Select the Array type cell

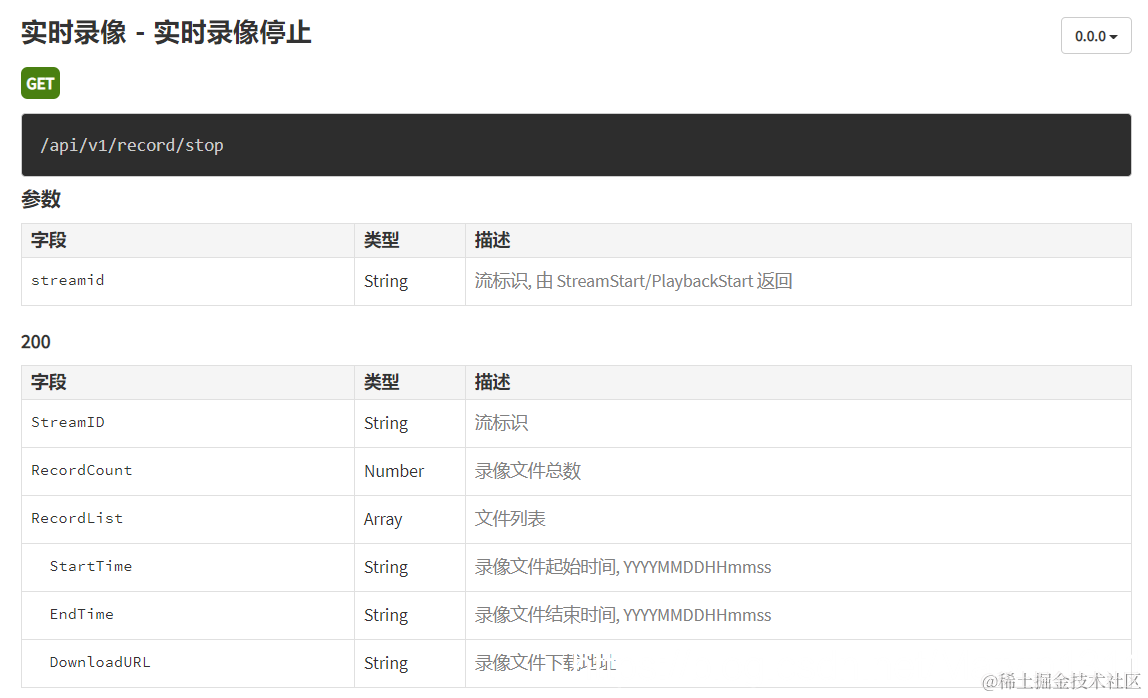point(410,519)
